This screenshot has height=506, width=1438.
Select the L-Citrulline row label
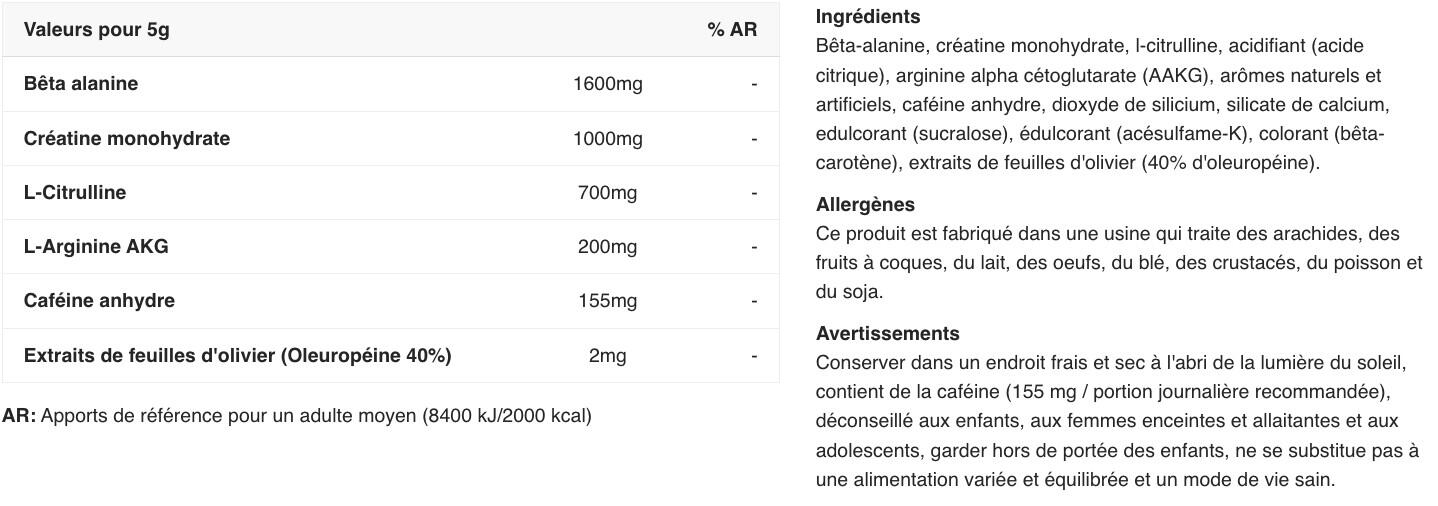click(75, 192)
